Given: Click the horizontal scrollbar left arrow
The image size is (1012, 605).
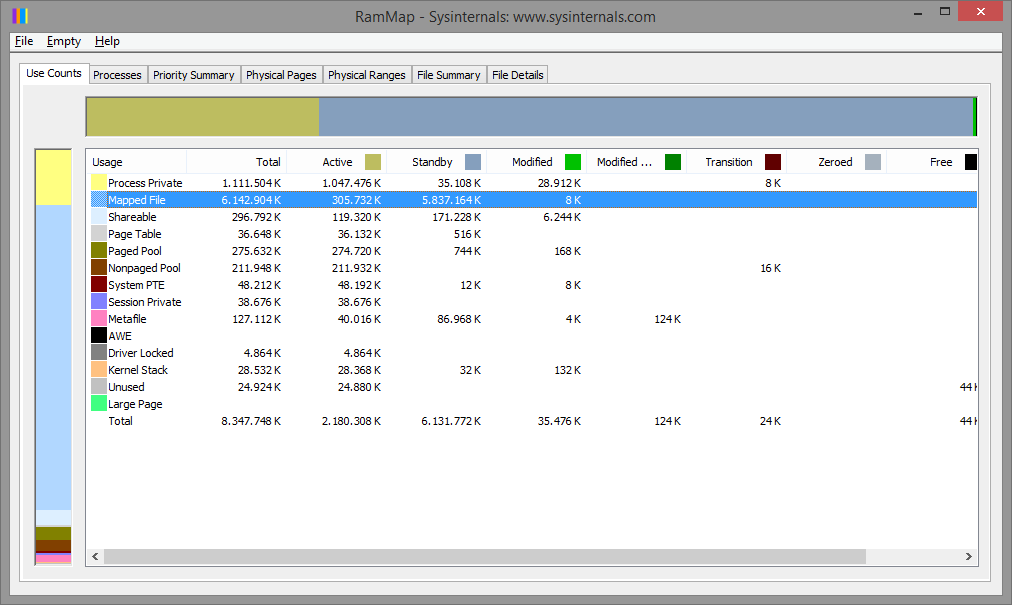Looking at the screenshot, I should click(x=95, y=557).
